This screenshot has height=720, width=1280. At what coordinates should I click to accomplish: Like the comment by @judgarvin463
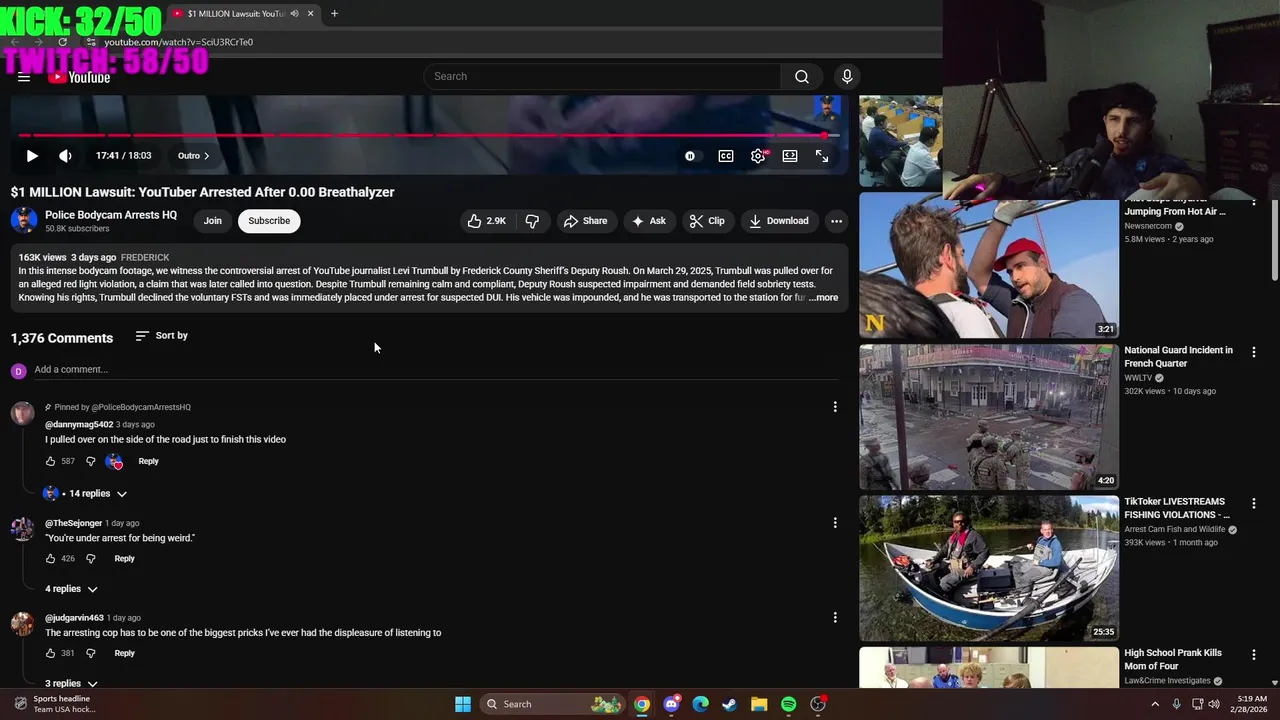click(x=50, y=653)
